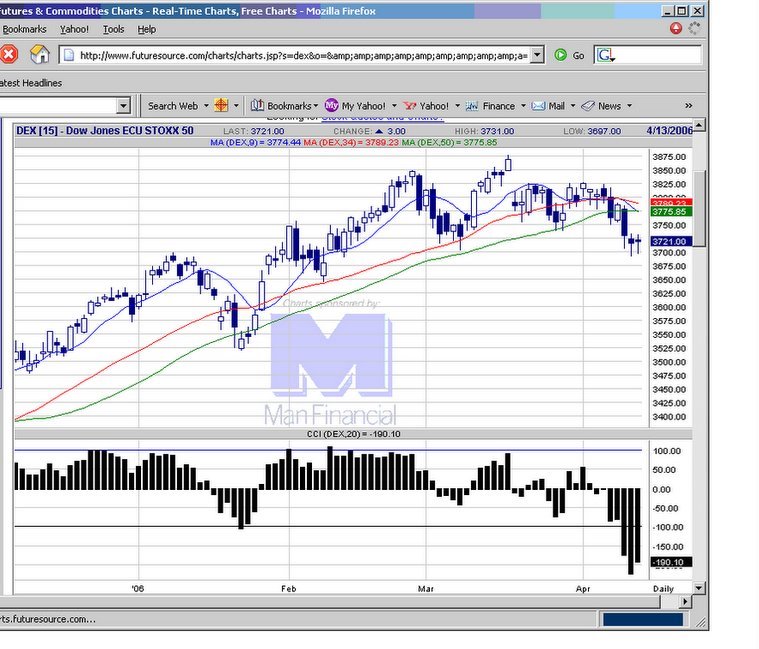Click the vertical scrollbar thumb

click(x=699, y=208)
